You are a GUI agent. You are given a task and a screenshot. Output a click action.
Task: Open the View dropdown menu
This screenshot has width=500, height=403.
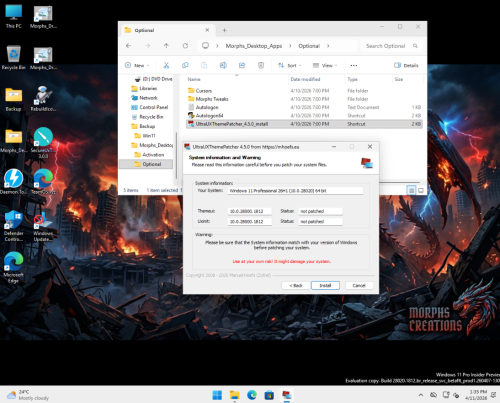325,65
